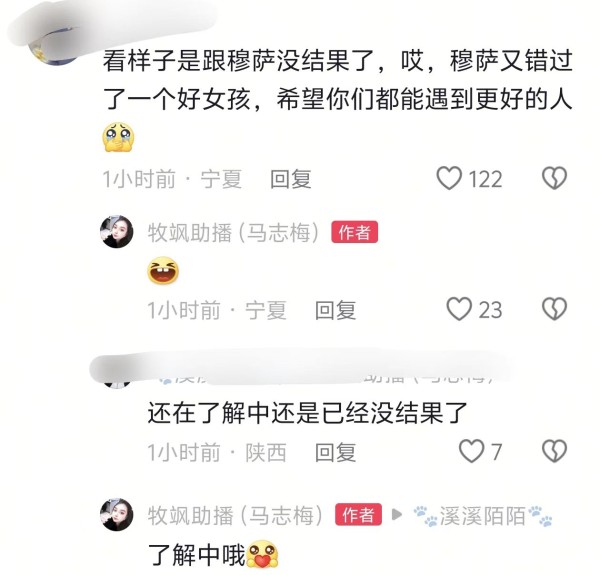
Task: Select comment text 还在了解中还是已经没结果了
Action: 308,413
